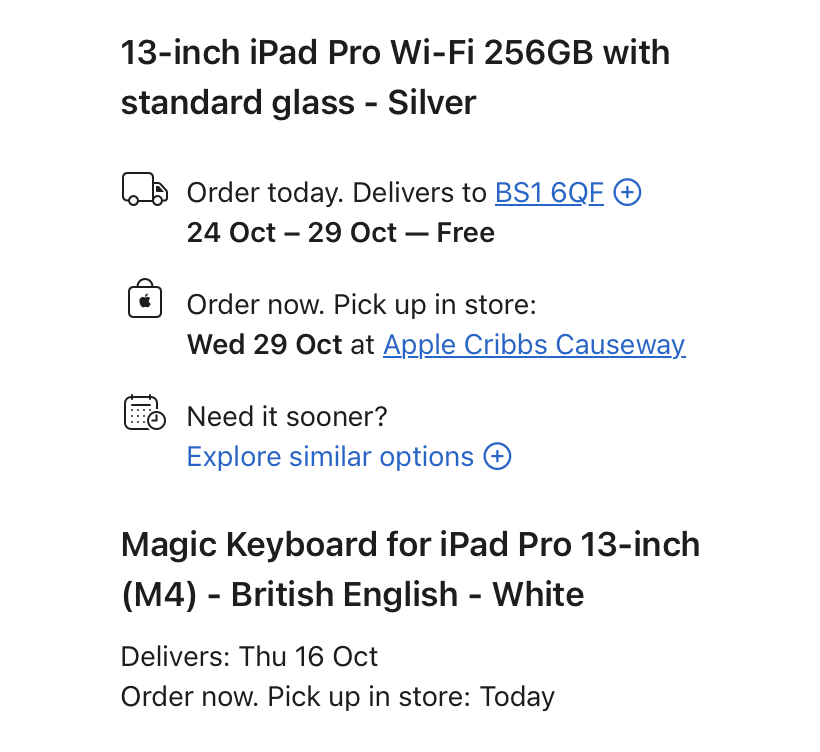Click the delivery truck icon
The image size is (820, 752).
pos(144,189)
